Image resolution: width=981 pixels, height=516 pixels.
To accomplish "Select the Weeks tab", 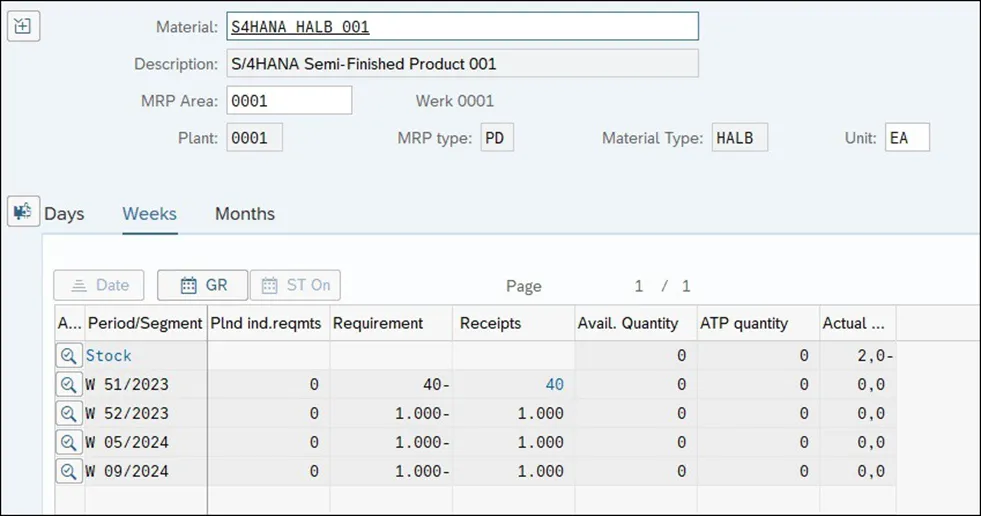I will (150, 214).
